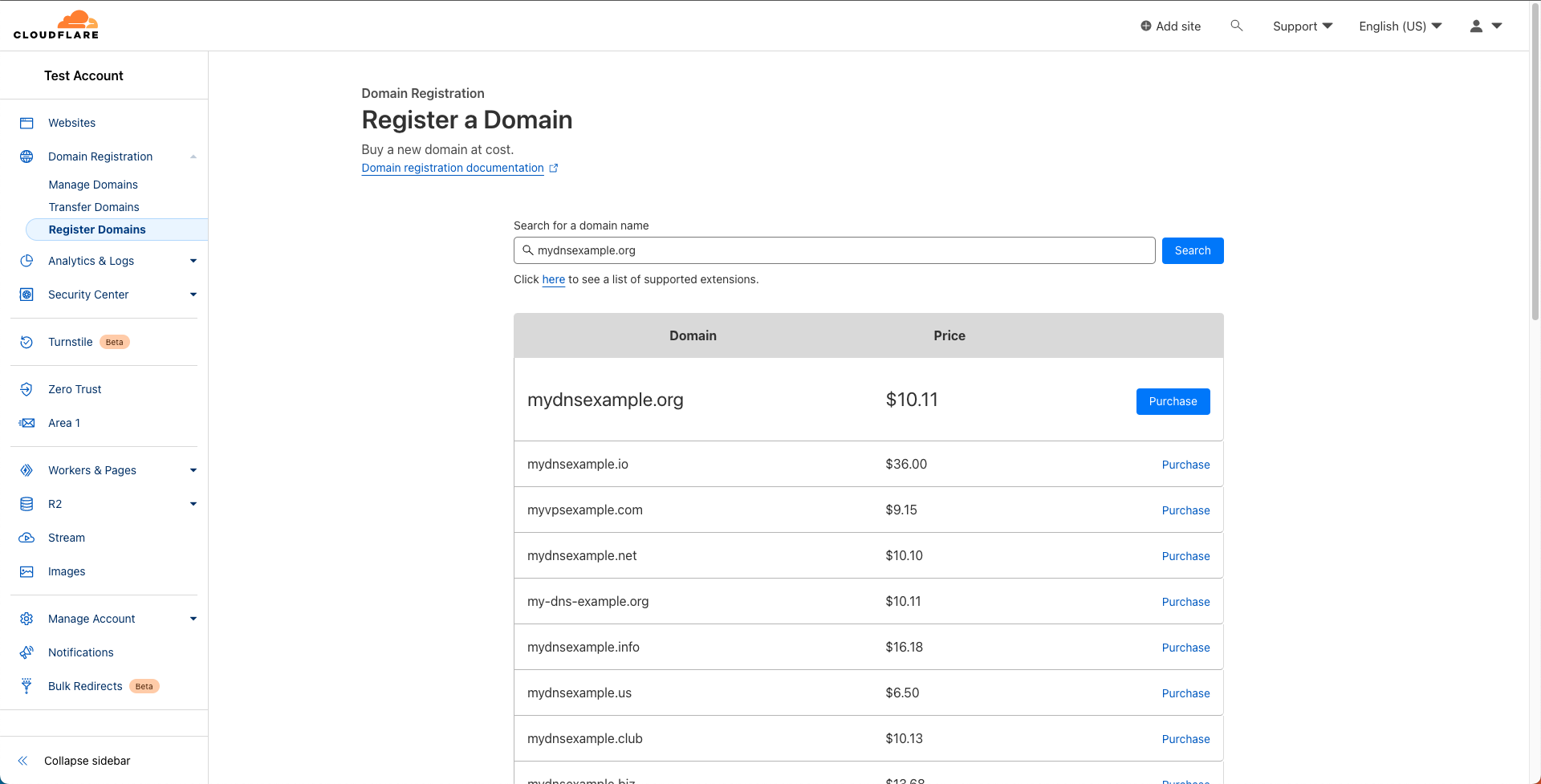Expand the Analytics & Logs section

[193, 261]
